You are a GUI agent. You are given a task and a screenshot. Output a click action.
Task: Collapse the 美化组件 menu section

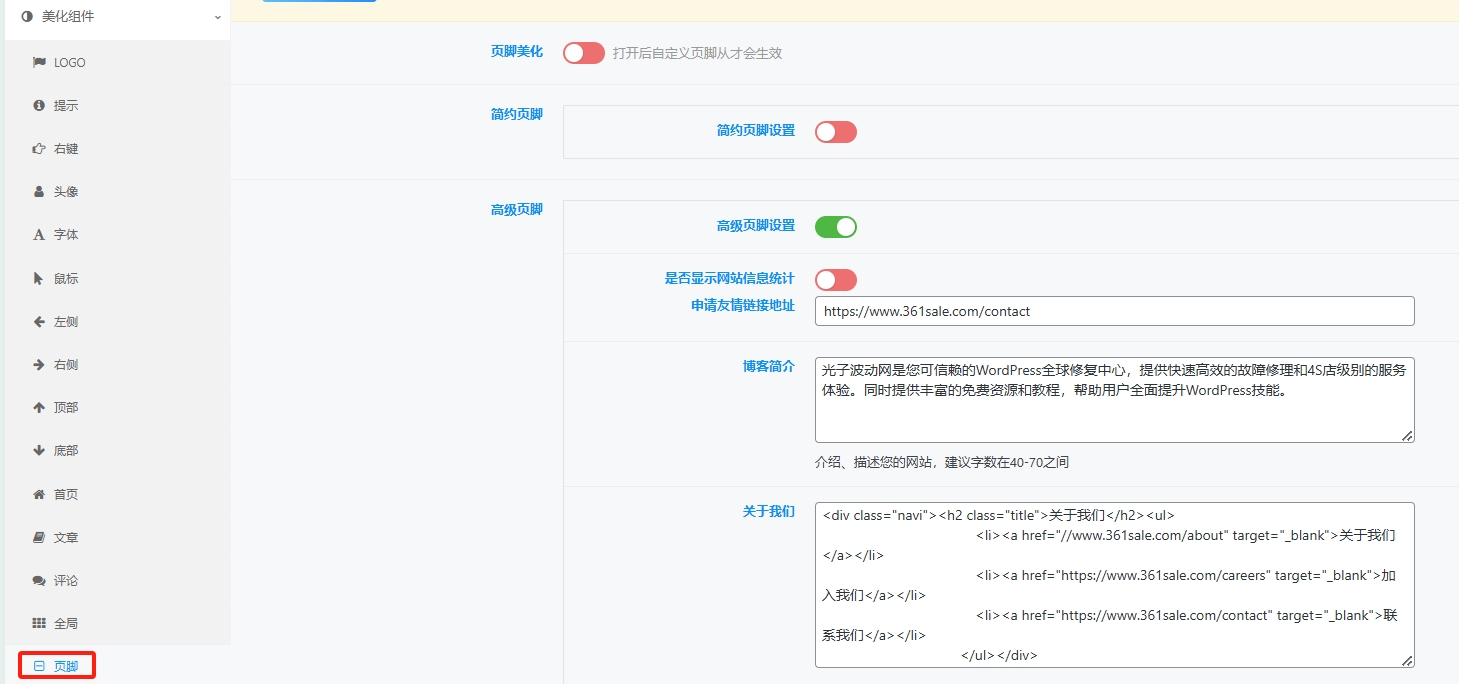[117, 17]
